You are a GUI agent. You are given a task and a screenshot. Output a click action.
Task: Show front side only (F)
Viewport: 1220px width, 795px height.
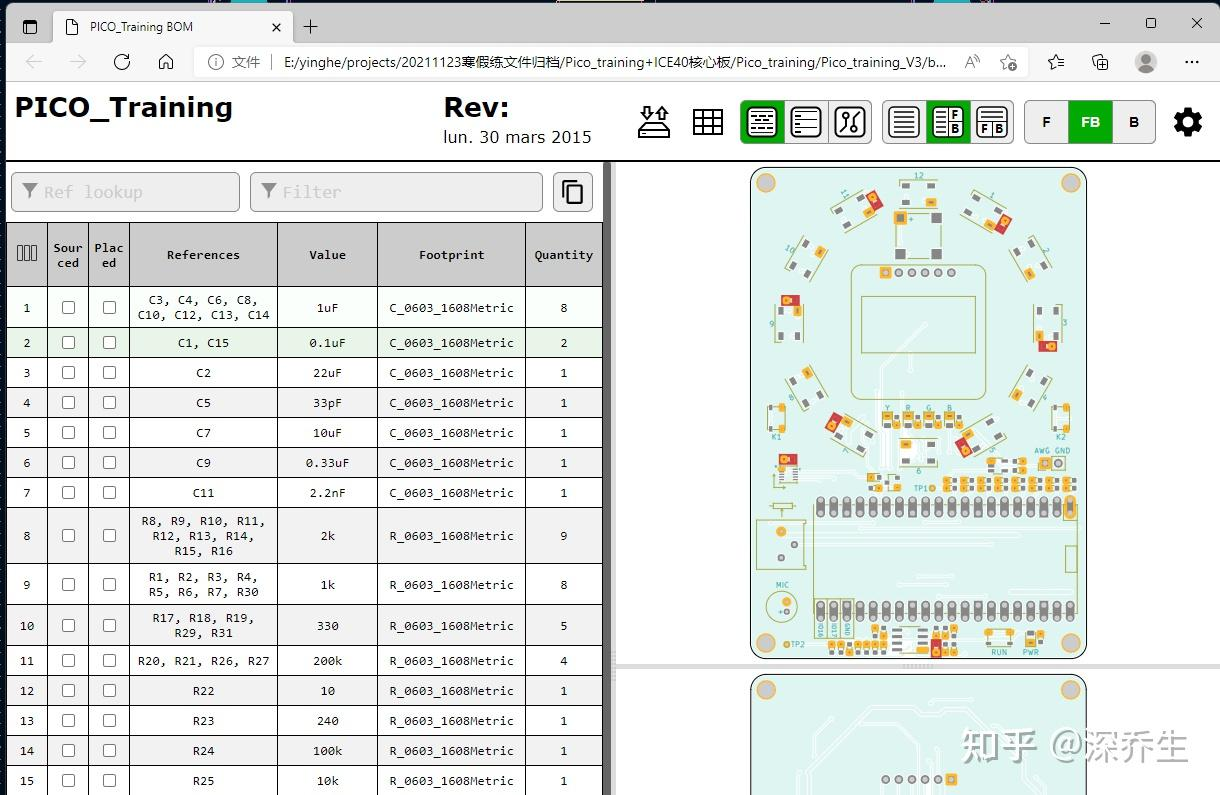pos(1047,122)
